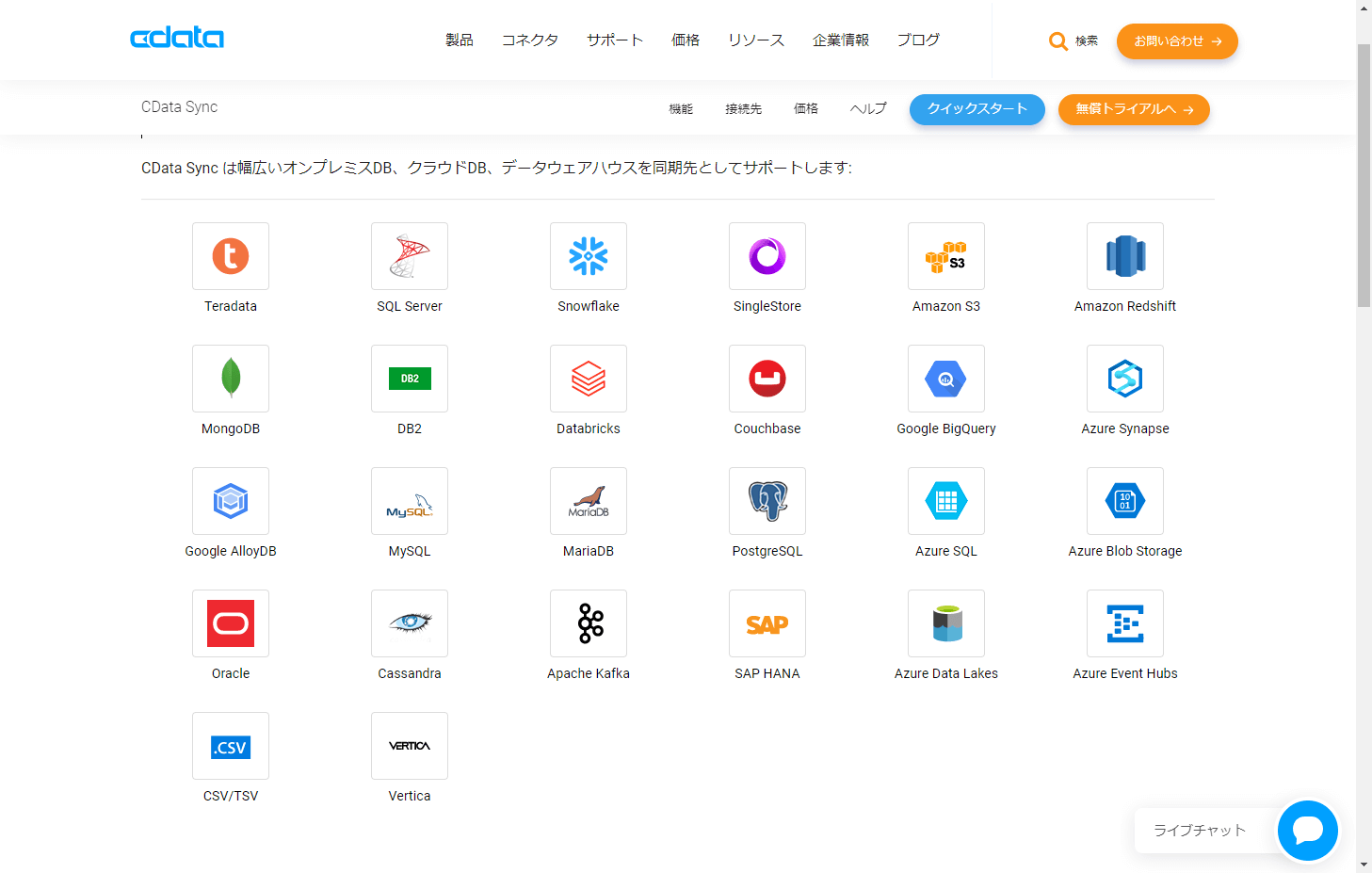Open the 企業情報 menu
Screen dimensions: 1372x873
841,40
